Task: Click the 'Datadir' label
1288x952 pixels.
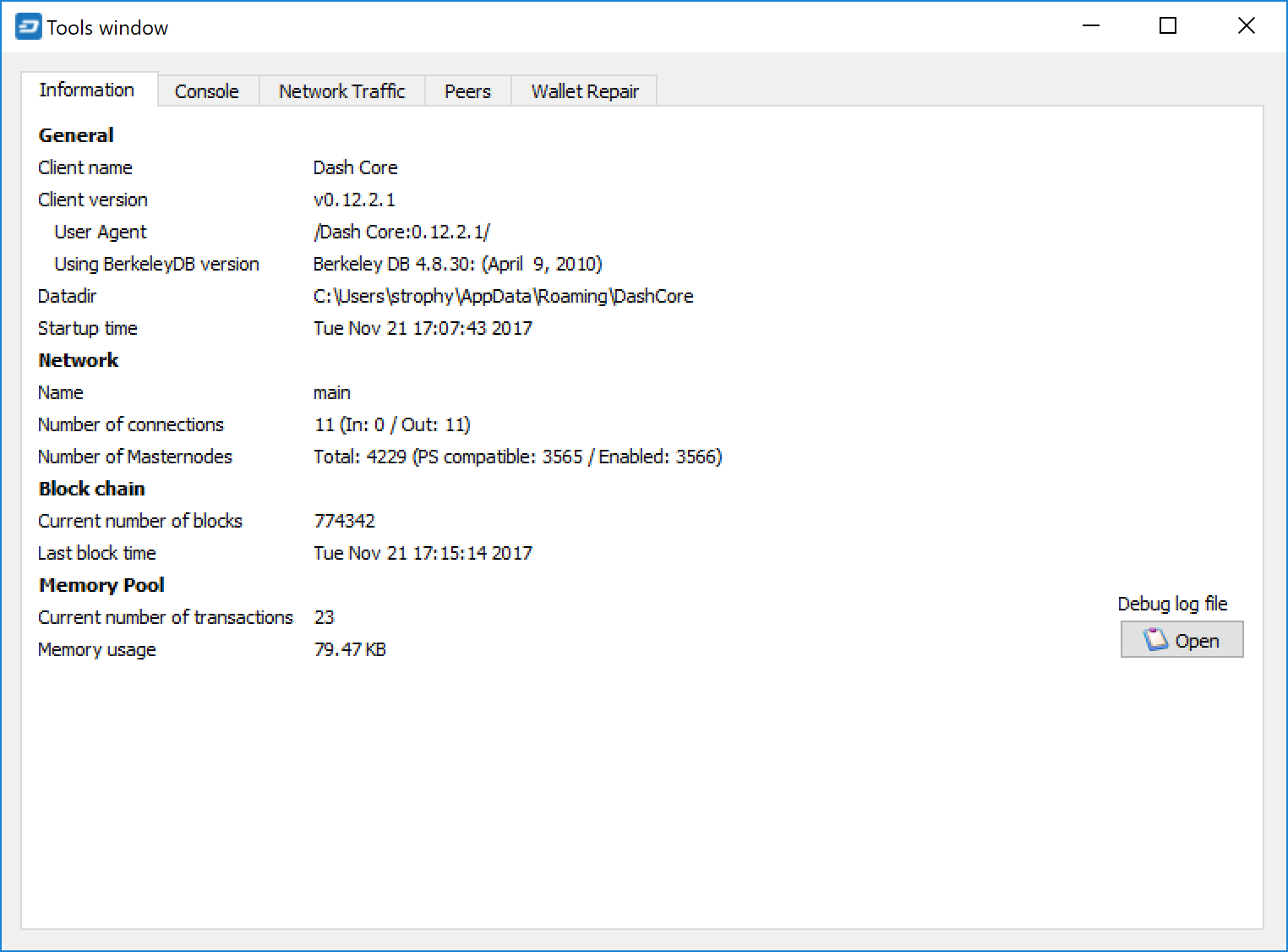Action: (68, 296)
